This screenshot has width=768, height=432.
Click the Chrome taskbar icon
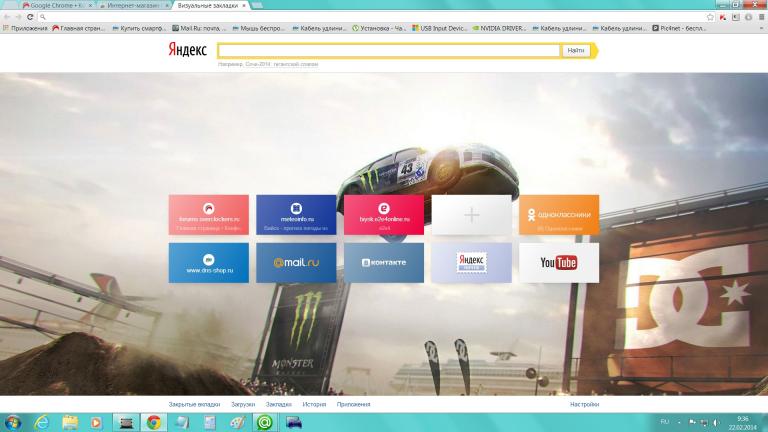pos(154,422)
